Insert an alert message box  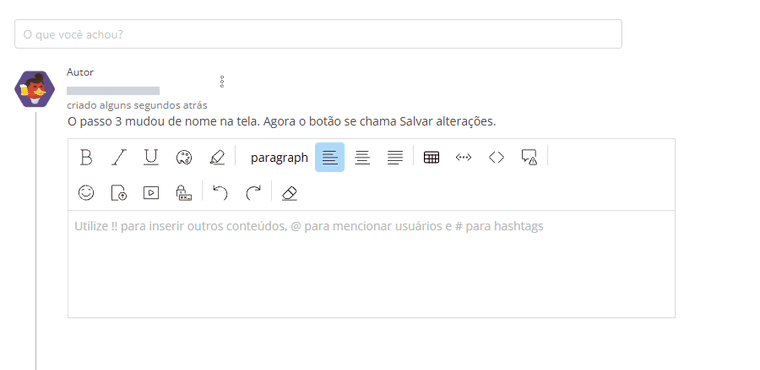point(529,157)
